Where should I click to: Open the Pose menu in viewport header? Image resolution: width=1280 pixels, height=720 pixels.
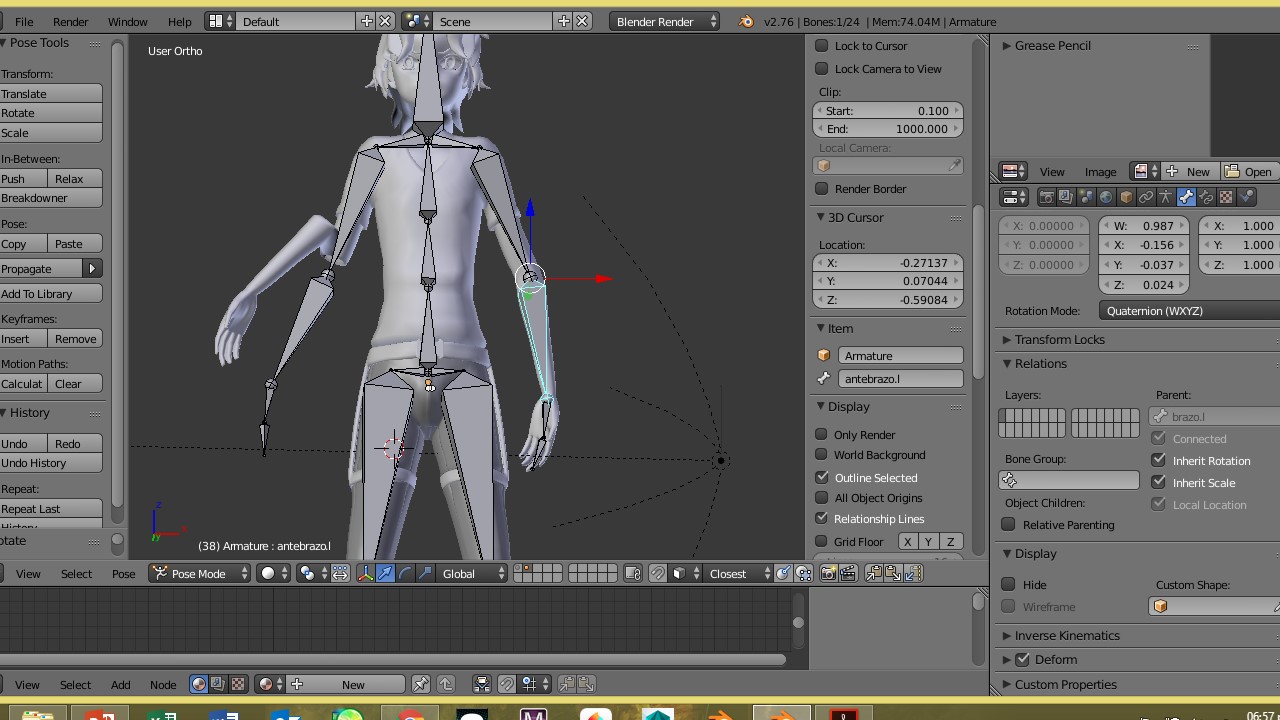click(123, 573)
